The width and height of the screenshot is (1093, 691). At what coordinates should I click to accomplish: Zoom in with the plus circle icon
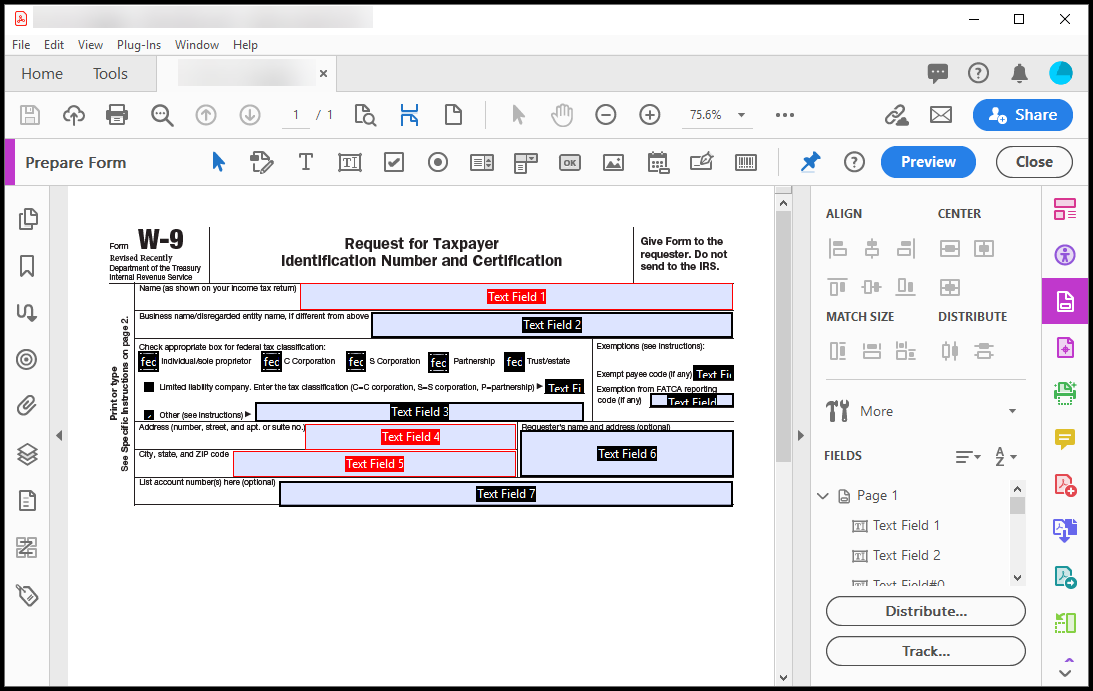click(650, 115)
